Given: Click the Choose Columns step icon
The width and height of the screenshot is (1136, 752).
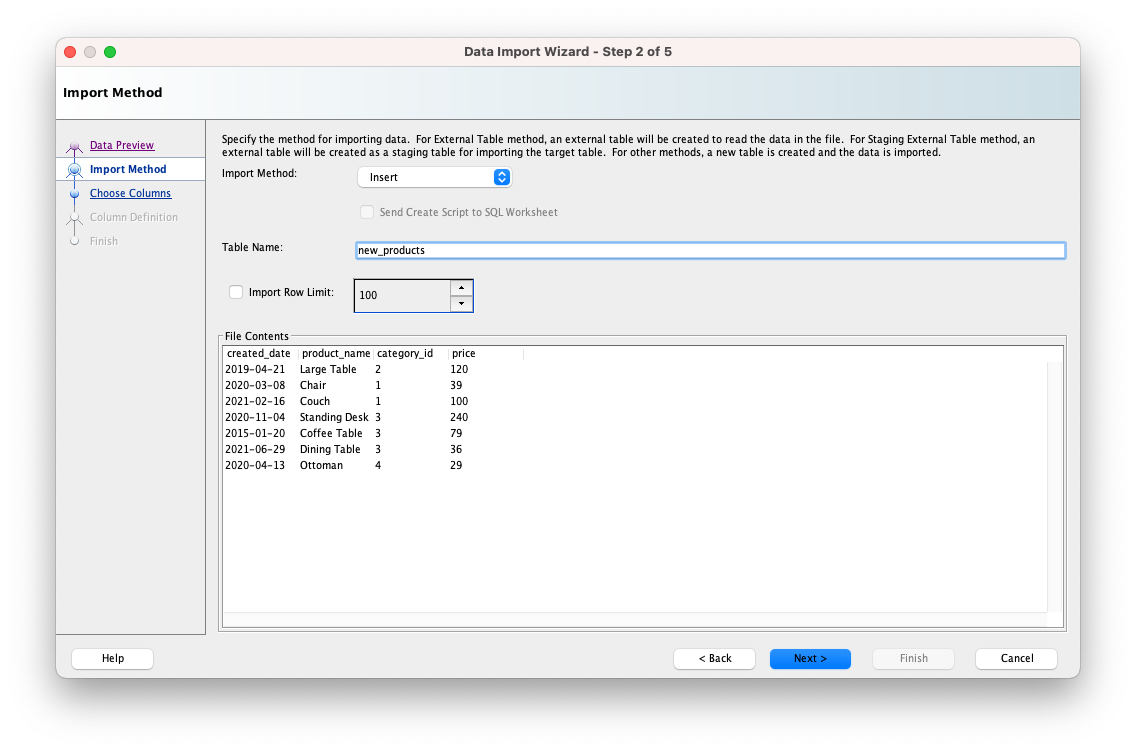Looking at the screenshot, I should coord(74,193).
